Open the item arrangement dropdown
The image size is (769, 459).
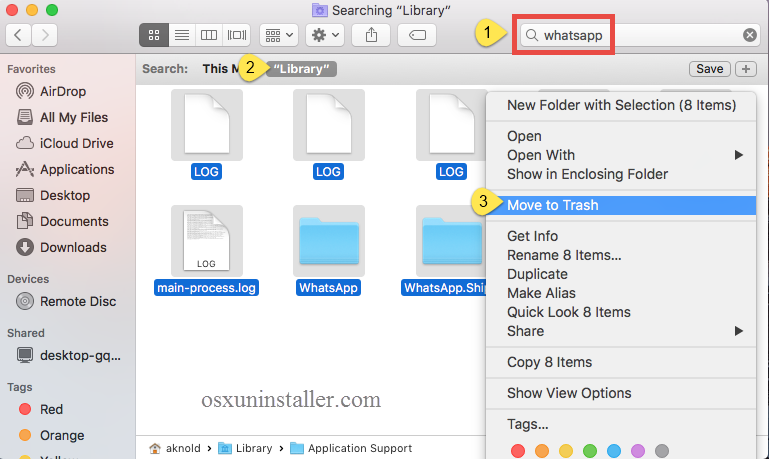pos(279,35)
